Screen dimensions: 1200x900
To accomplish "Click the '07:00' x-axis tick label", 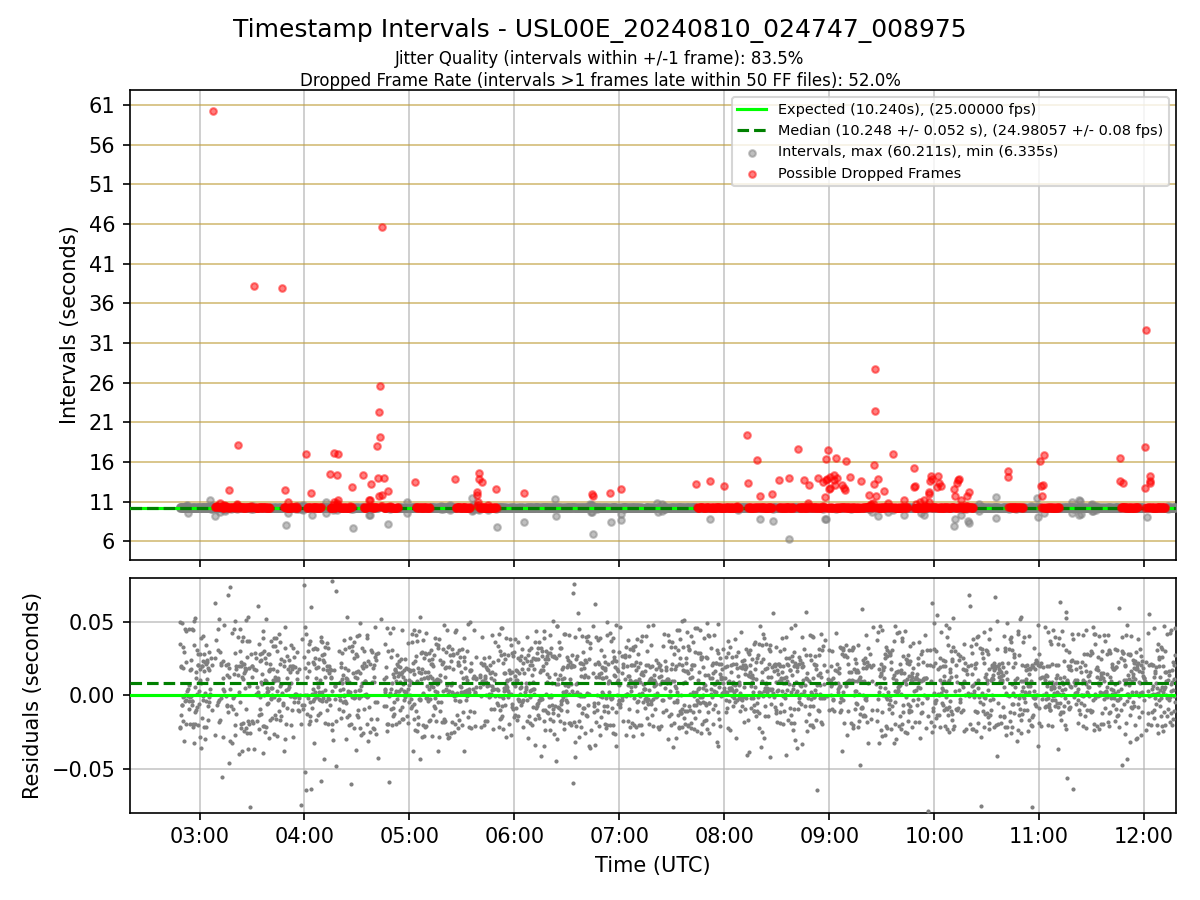I will pyautogui.click(x=619, y=834).
